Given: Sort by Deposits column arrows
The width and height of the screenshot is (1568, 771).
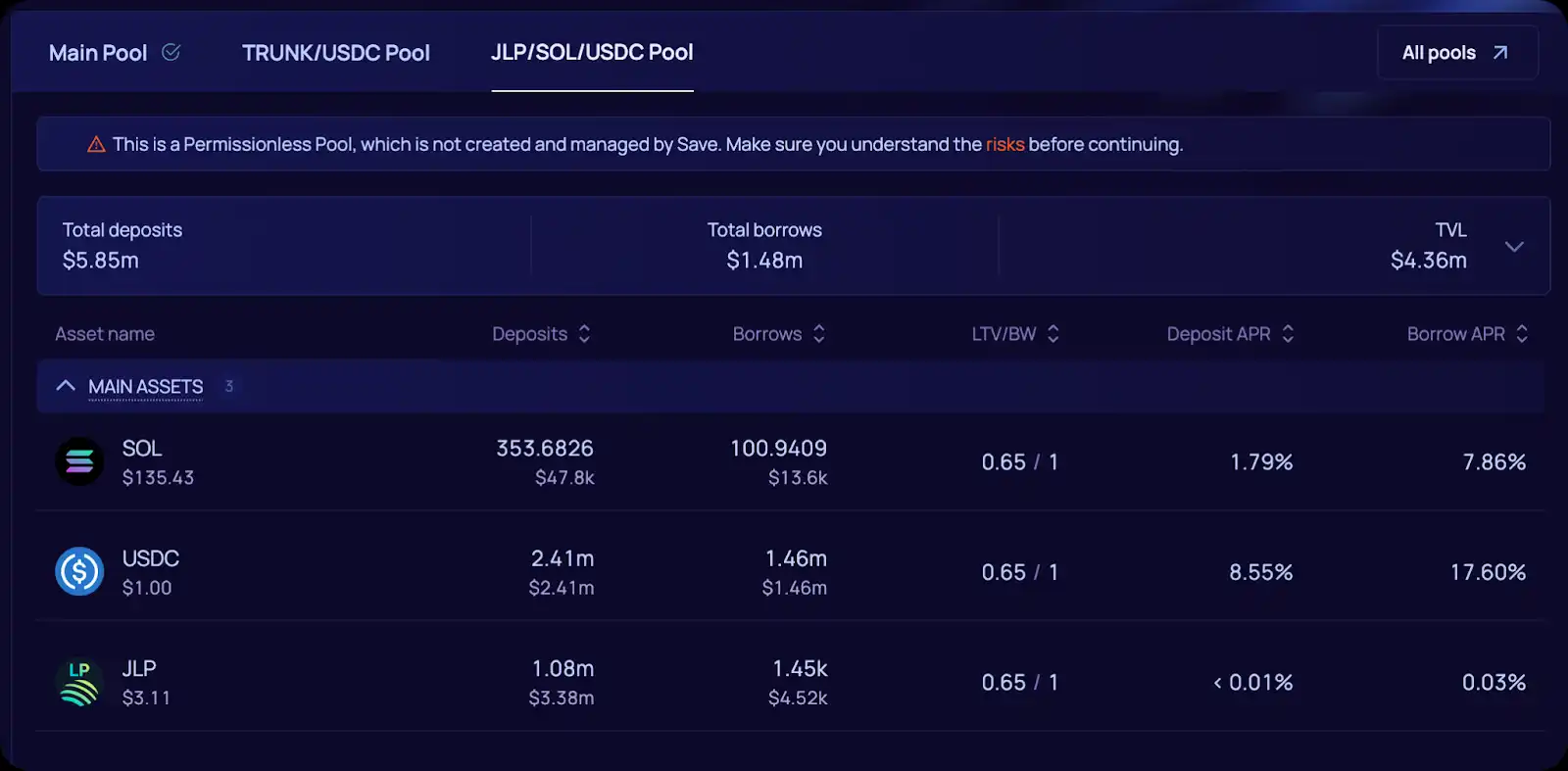Looking at the screenshot, I should (584, 334).
